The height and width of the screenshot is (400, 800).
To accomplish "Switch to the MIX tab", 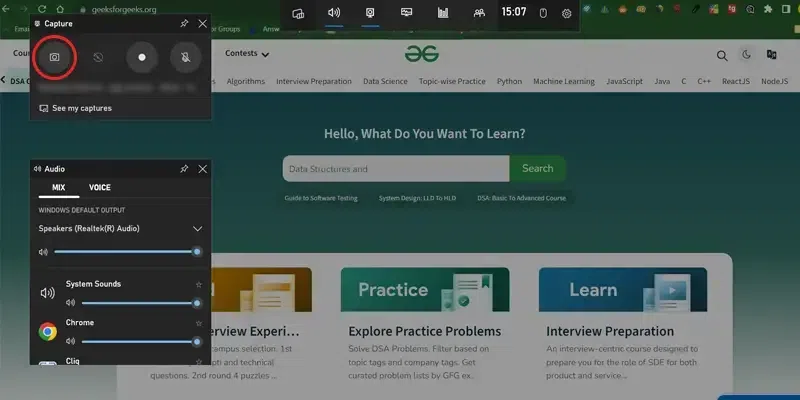I will click(x=59, y=187).
